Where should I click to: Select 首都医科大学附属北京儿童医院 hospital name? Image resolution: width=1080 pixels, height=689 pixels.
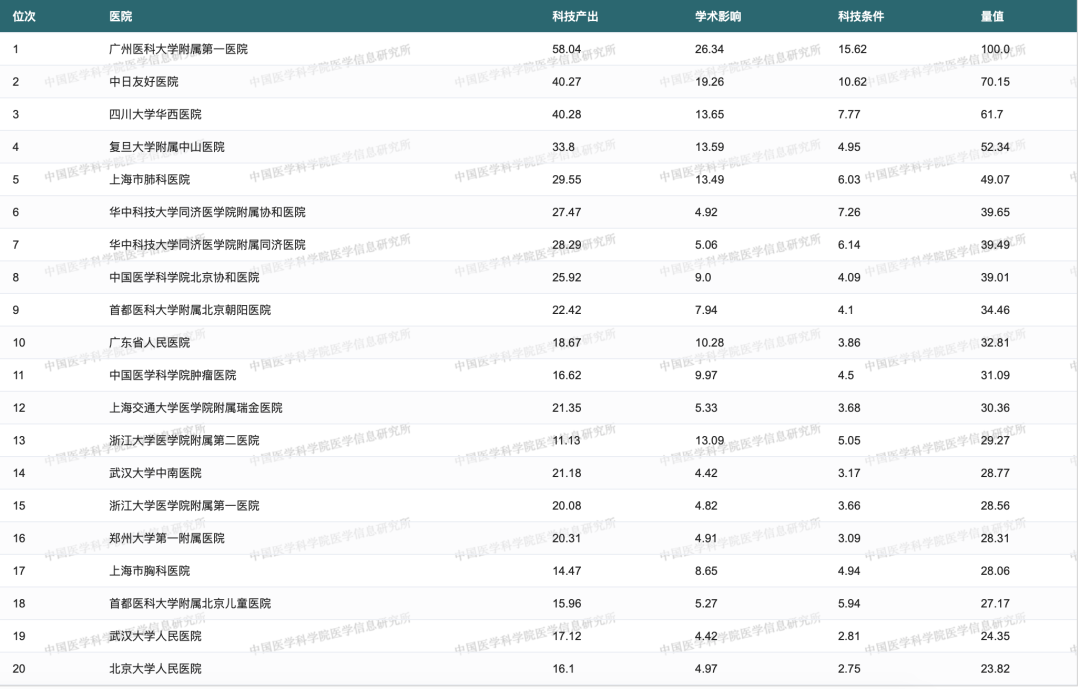pos(190,604)
